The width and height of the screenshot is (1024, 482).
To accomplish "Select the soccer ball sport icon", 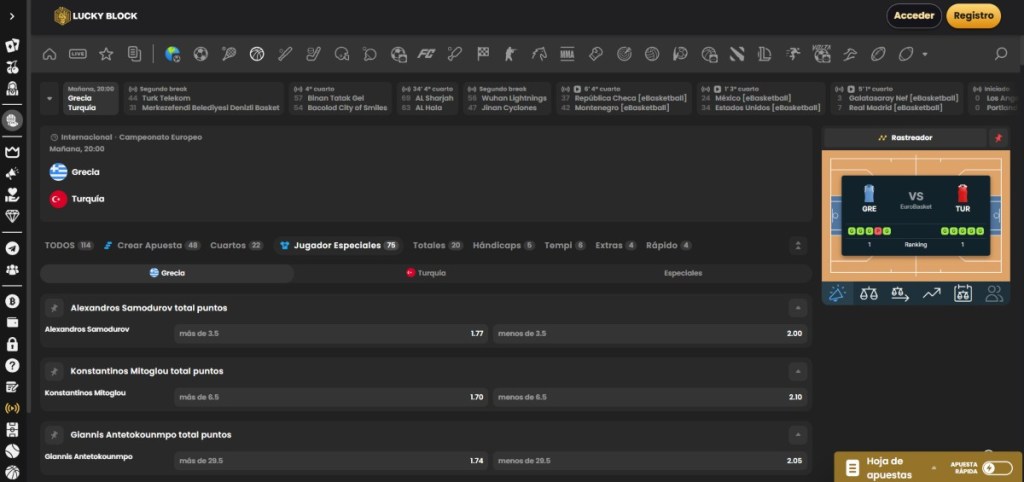I will (x=200, y=54).
